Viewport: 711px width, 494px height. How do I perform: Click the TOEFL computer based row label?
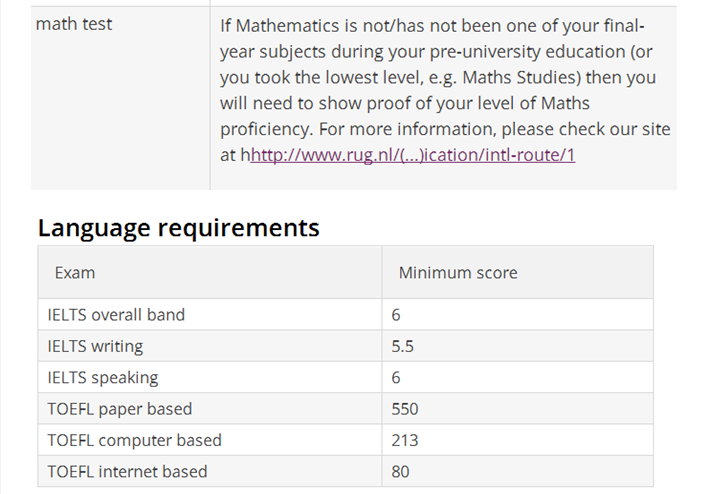[135, 440]
